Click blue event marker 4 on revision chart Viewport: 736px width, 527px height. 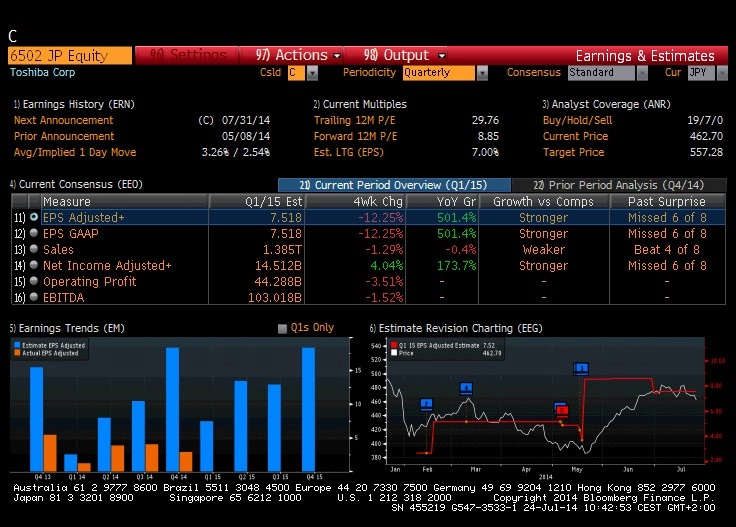pos(466,388)
